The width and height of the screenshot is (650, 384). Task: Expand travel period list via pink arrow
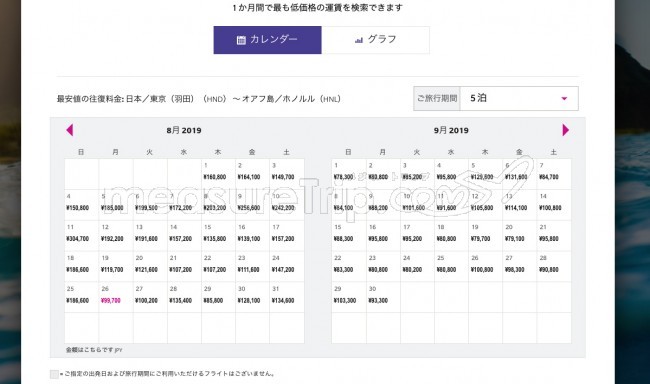tap(564, 99)
